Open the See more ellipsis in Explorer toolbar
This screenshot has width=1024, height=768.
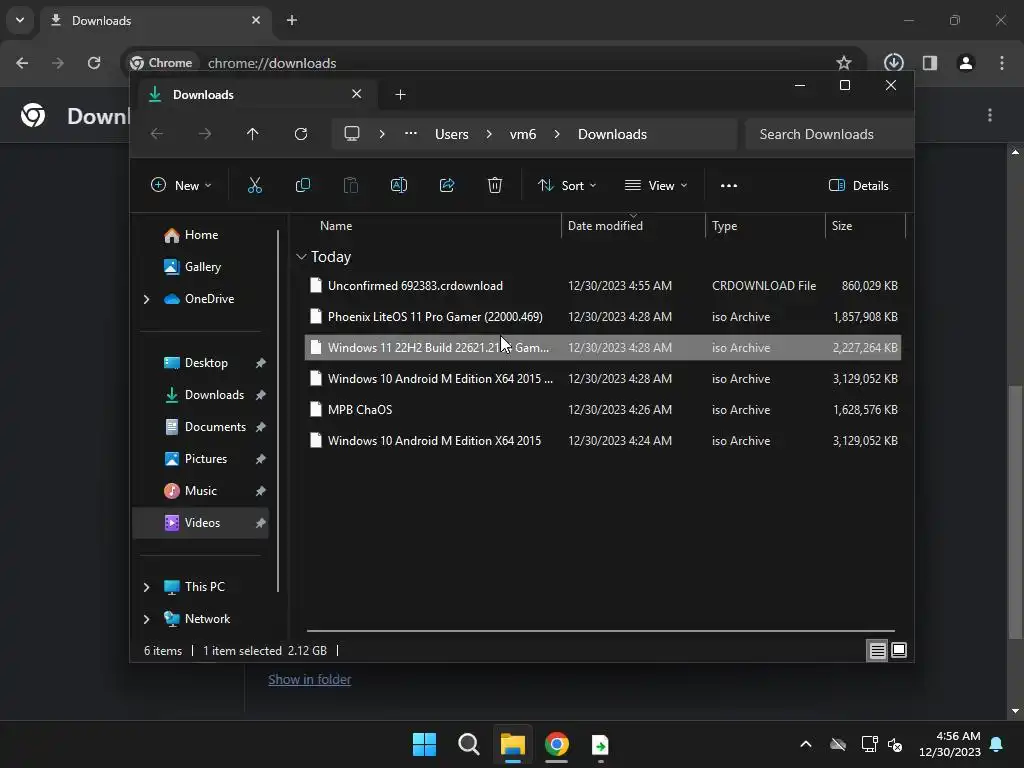point(729,185)
